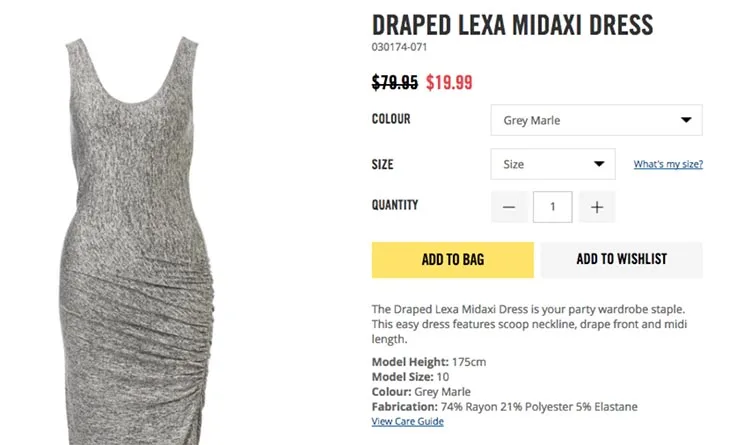Viewport: 750px width, 445px height.
Task: Click the crossed-out $79.95 original price
Action: click(395, 82)
